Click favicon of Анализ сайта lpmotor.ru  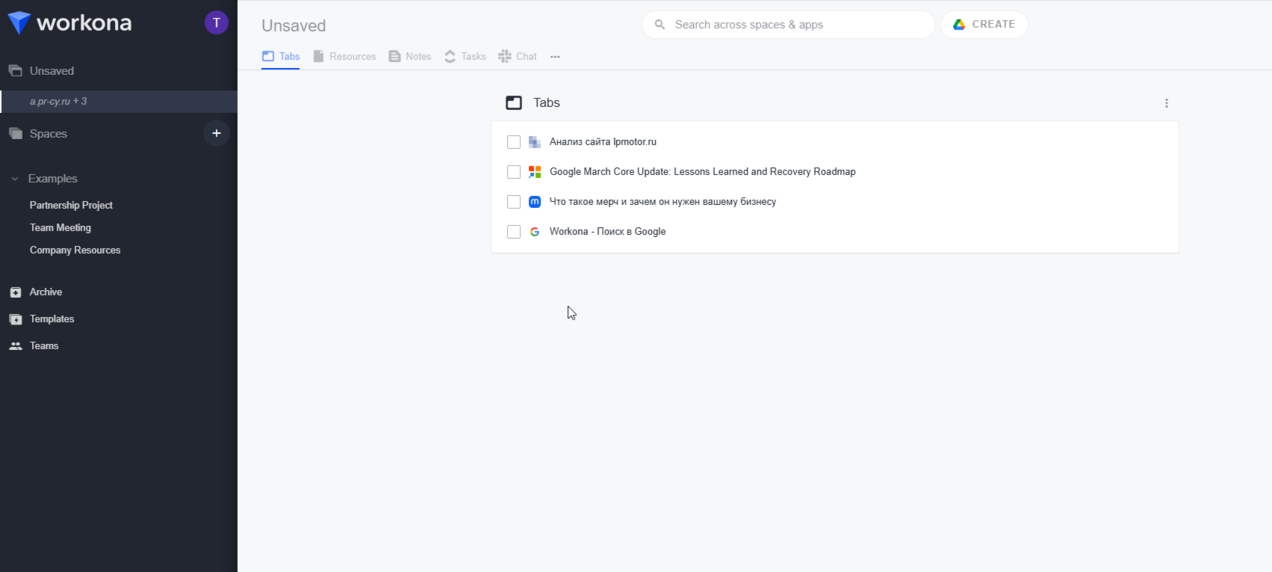tap(534, 142)
